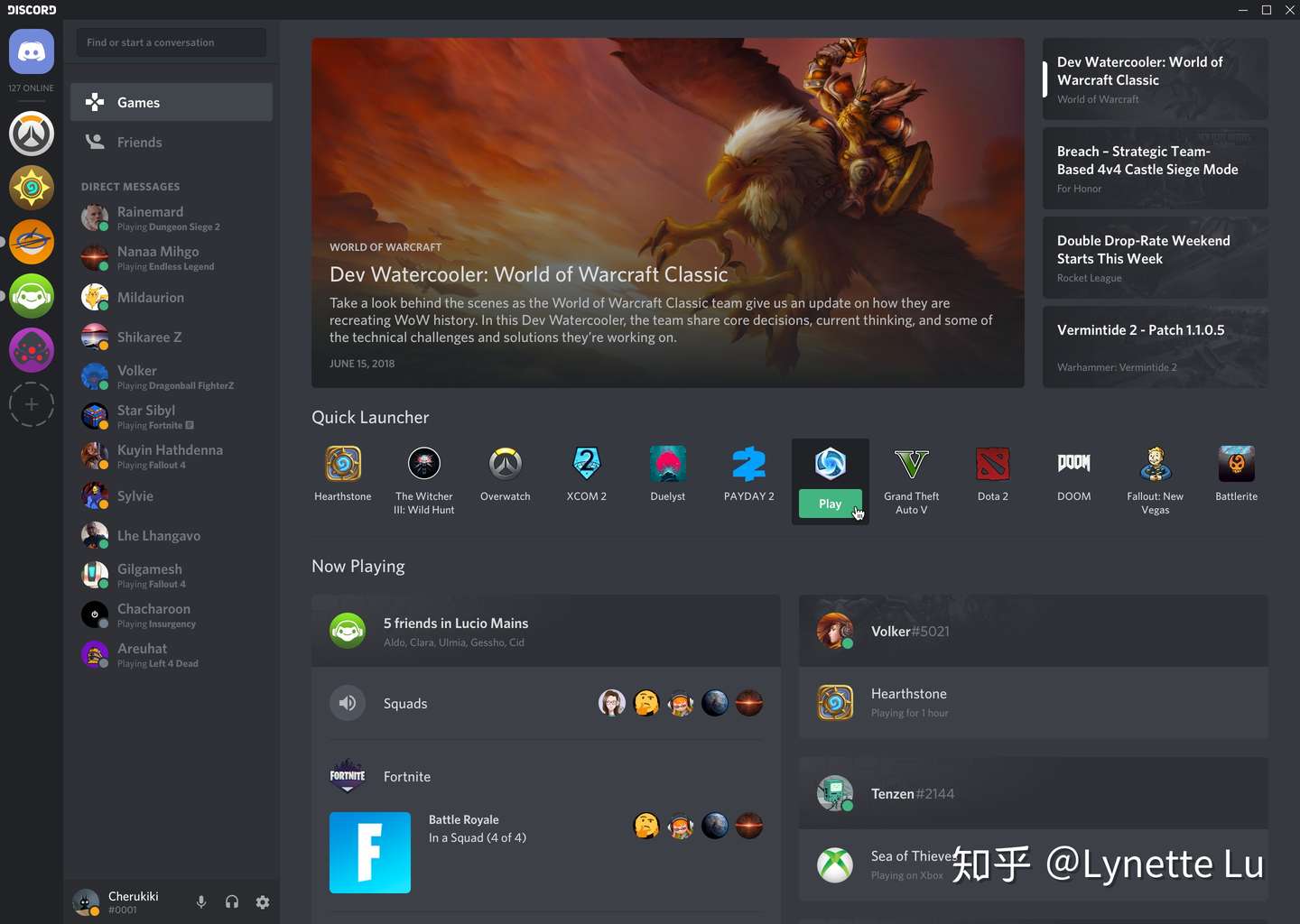The width and height of the screenshot is (1300, 924).
Task: Click the Fortnite Battle Royale thumbnail
Action: pyautogui.click(x=370, y=853)
